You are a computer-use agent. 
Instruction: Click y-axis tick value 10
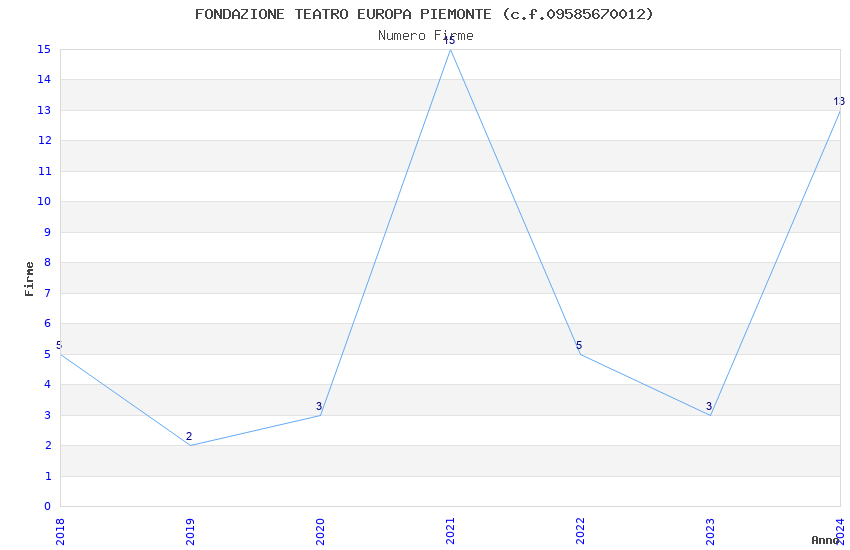(x=44, y=202)
